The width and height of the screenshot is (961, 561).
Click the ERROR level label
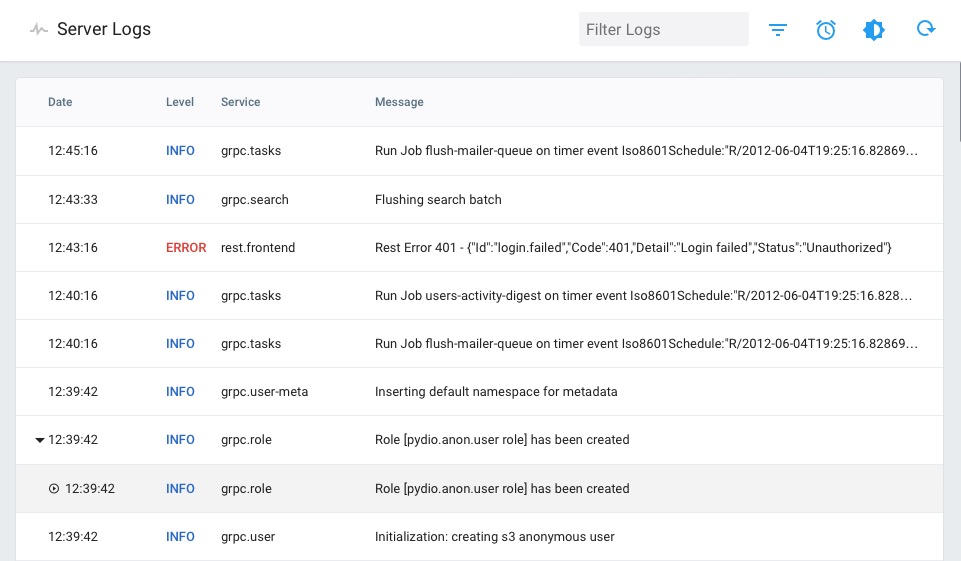point(186,248)
